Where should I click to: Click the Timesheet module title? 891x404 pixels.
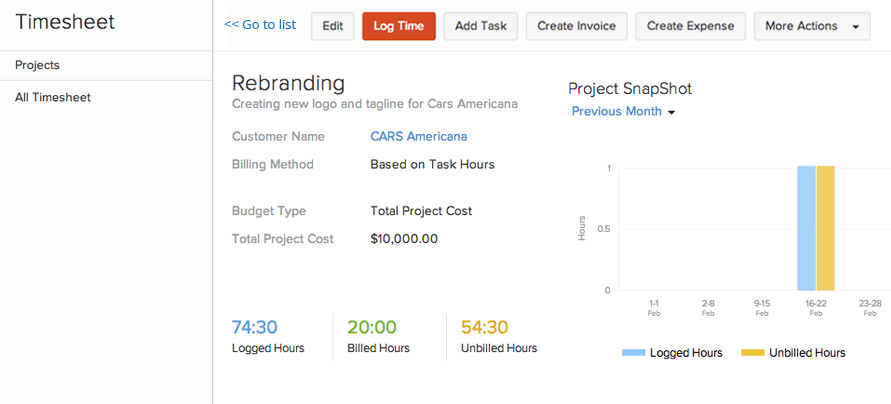click(65, 22)
